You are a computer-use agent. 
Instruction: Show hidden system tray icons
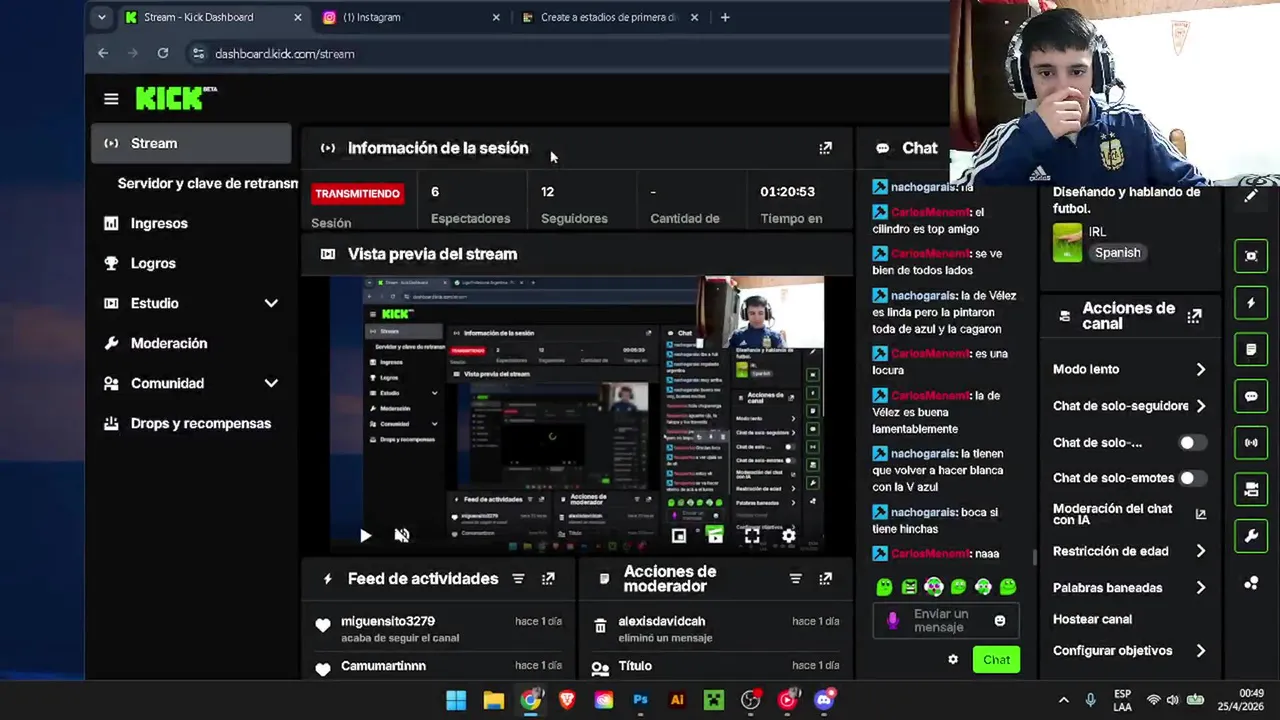tap(1063, 700)
